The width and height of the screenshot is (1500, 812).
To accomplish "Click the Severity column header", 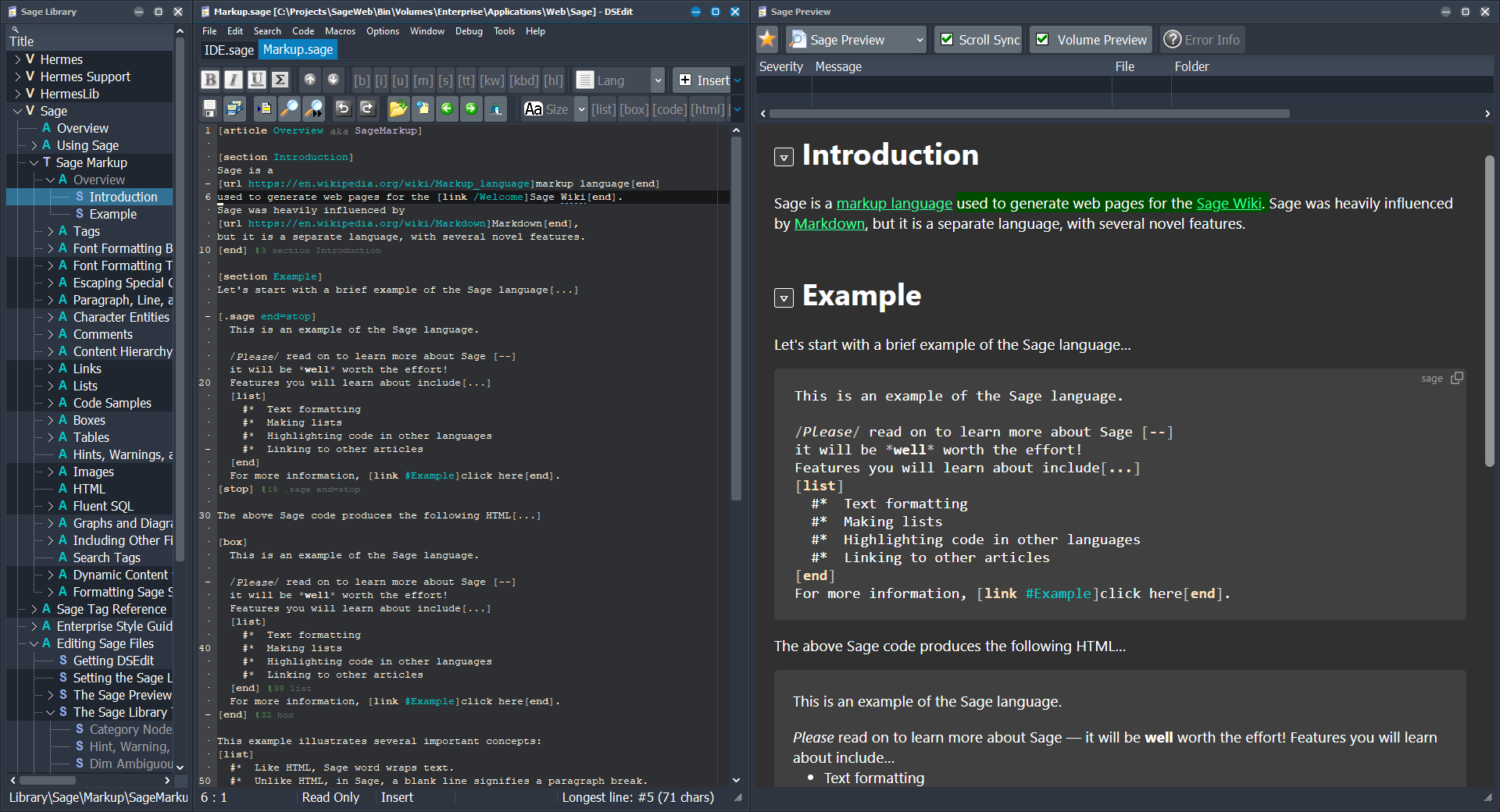I will [x=780, y=67].
